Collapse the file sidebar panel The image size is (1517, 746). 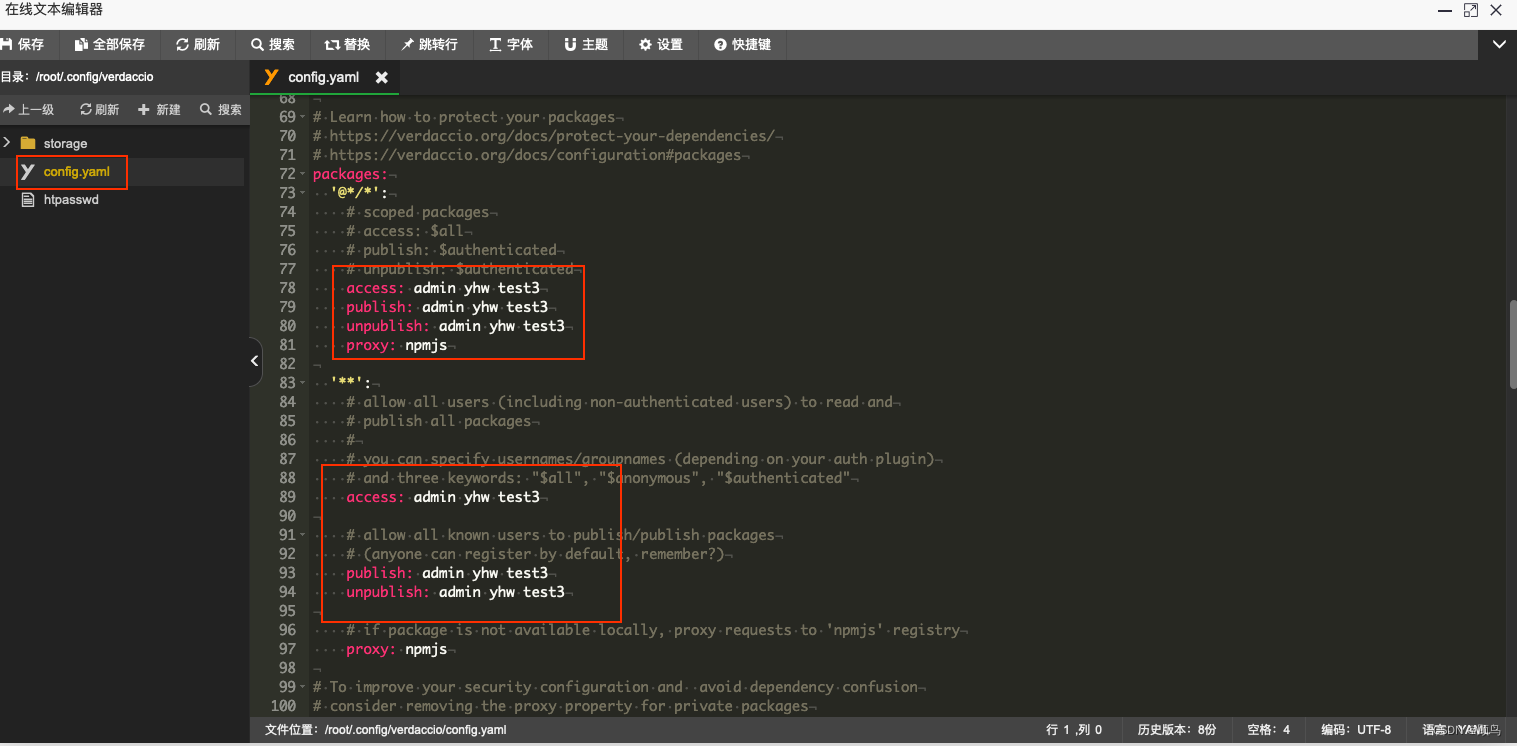[x=254, y=361]
